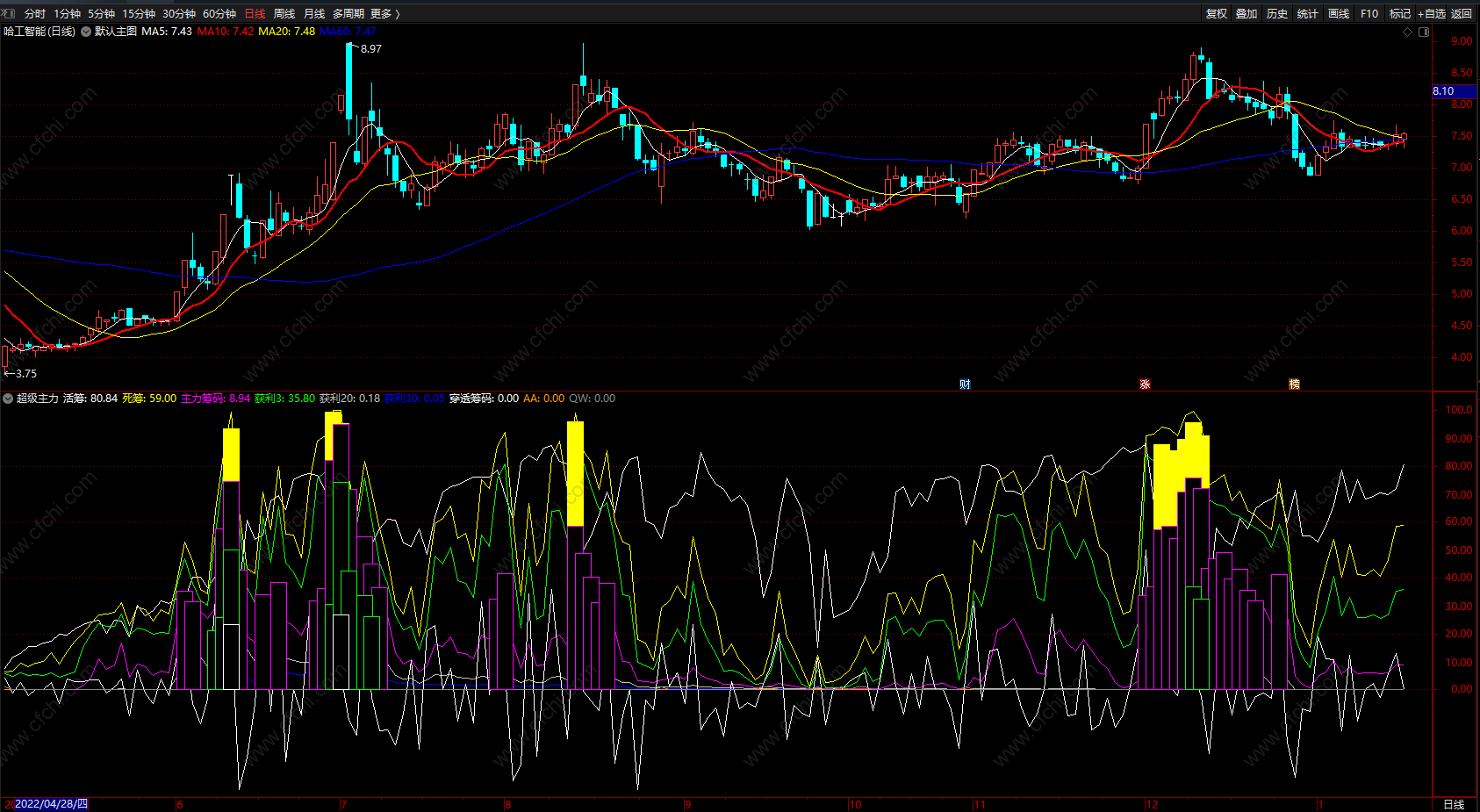Switch to 月线 monthly period

click(314, 13)
